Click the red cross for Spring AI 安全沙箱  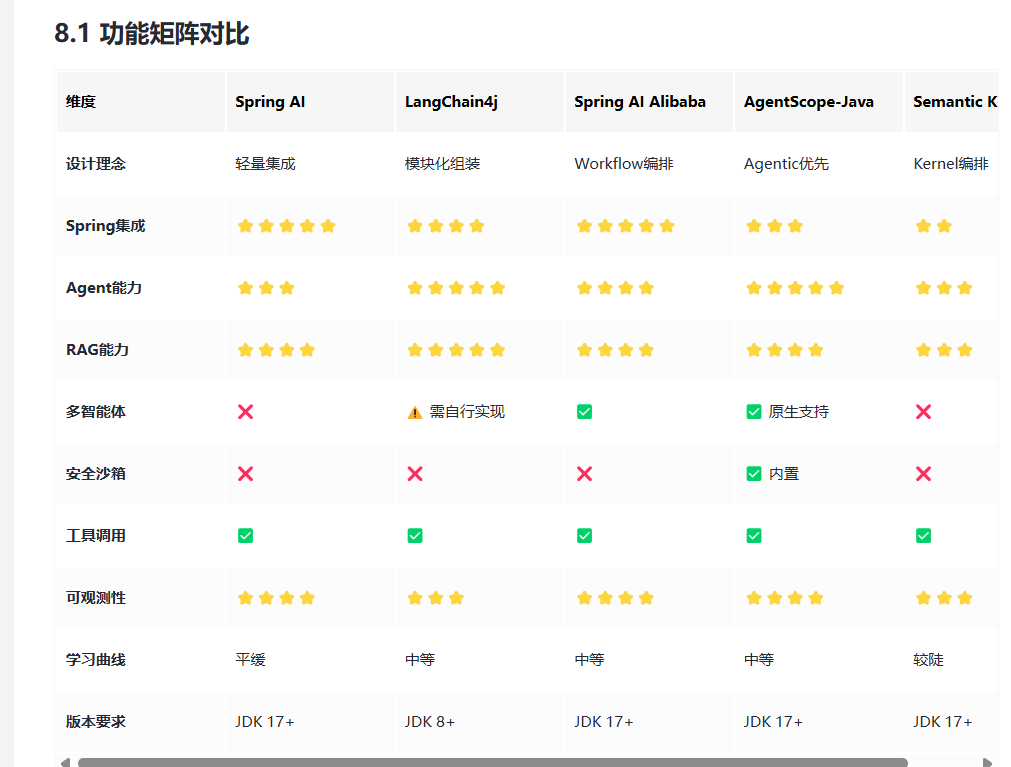point(246,474)
